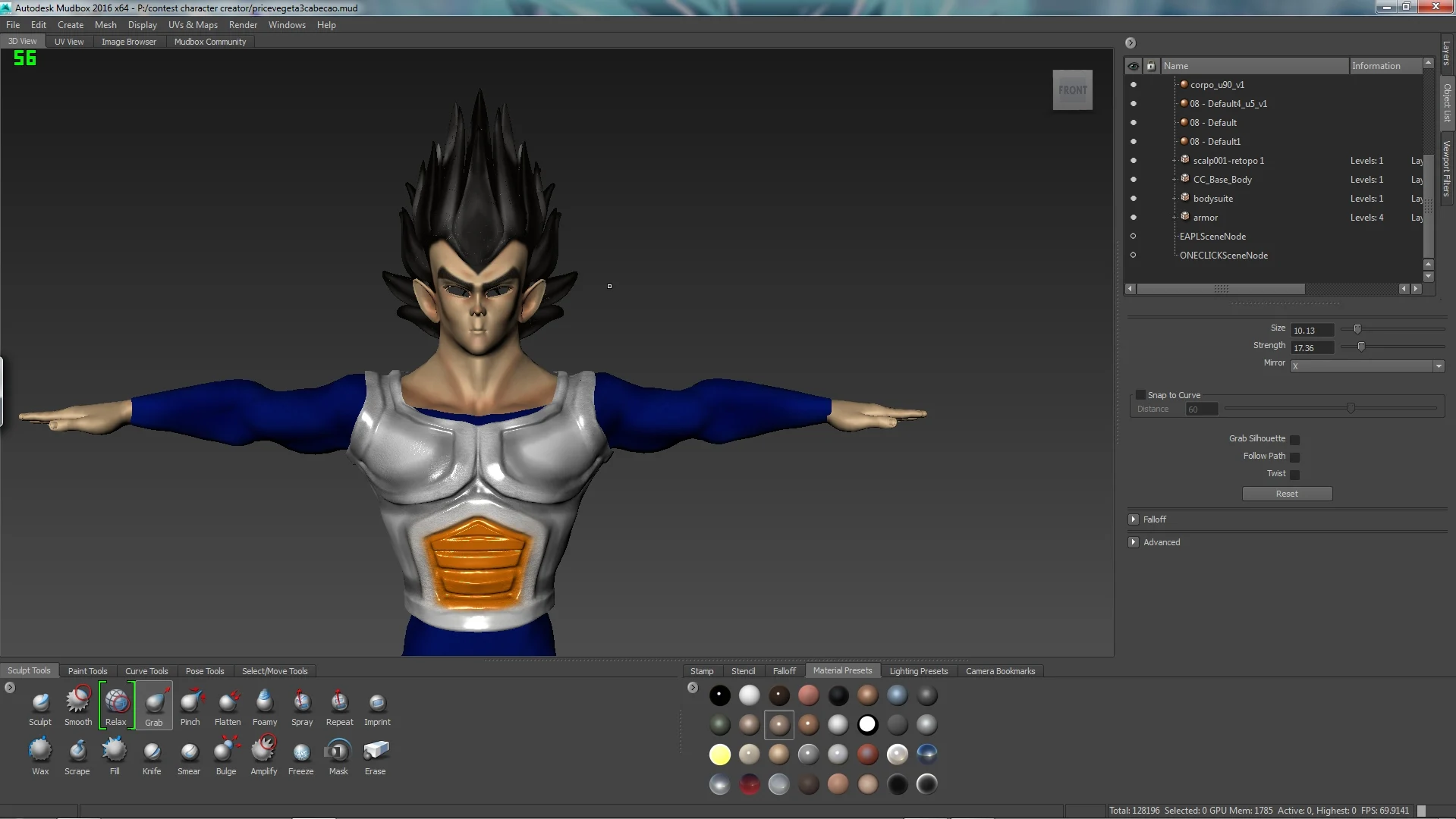Viewport: 1456px width, 819px height.
Task: Enable the Twist checkbox
Action: click(1295, 474)
